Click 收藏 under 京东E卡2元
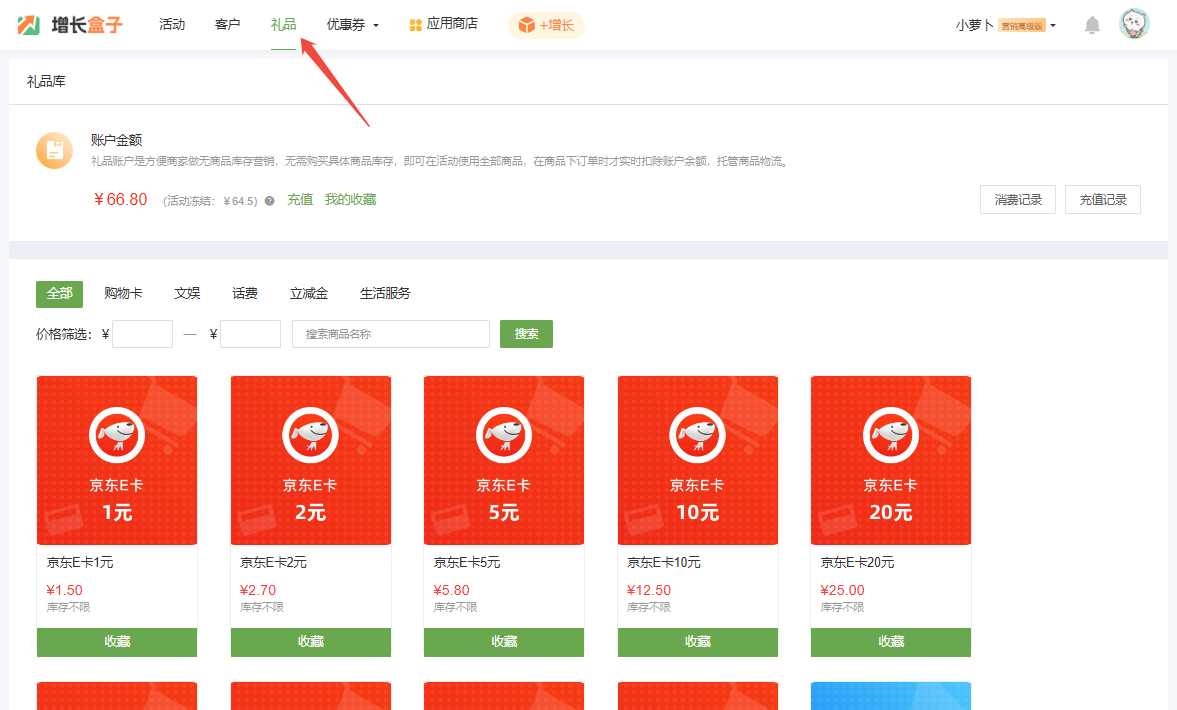Image resolution: width=1177 pixels, height=710 pixels. (x=311, y=642)
